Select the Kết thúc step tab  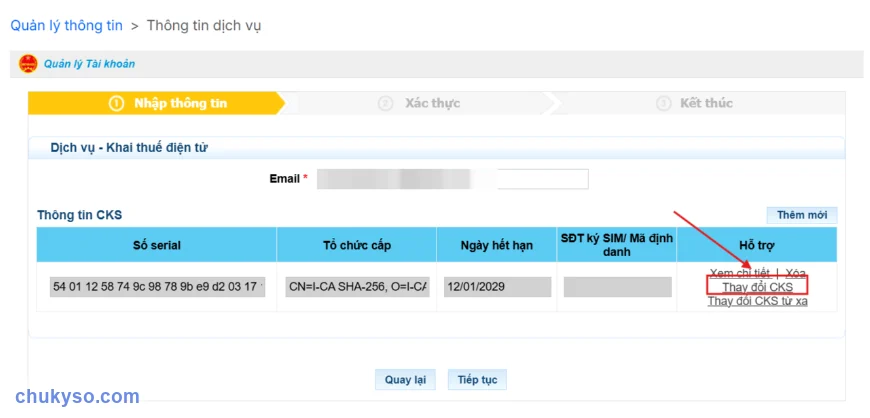(x=695, y=103)
